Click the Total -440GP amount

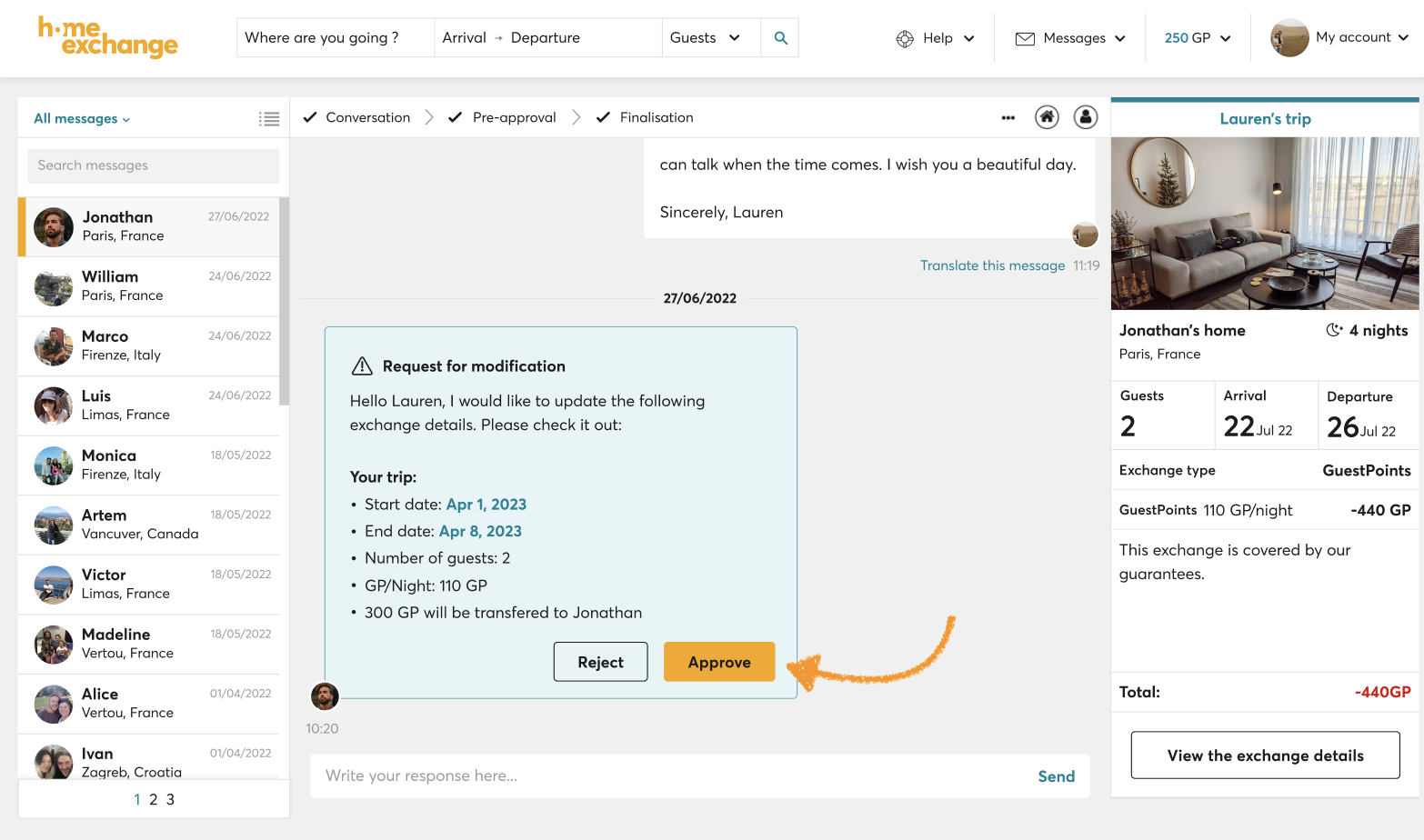pyautogui.click(x=1382, y=692)
